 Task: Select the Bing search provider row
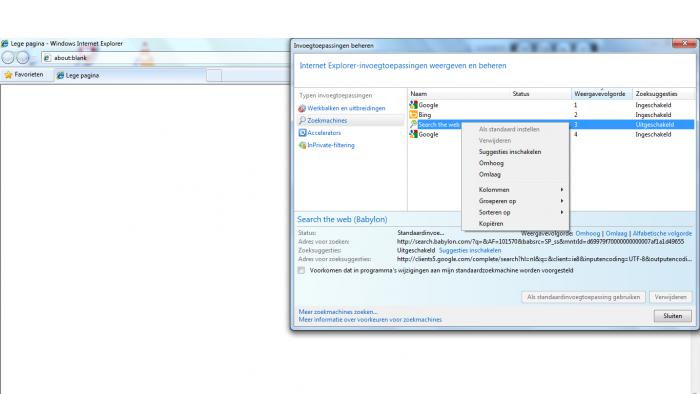coord(551,115)
